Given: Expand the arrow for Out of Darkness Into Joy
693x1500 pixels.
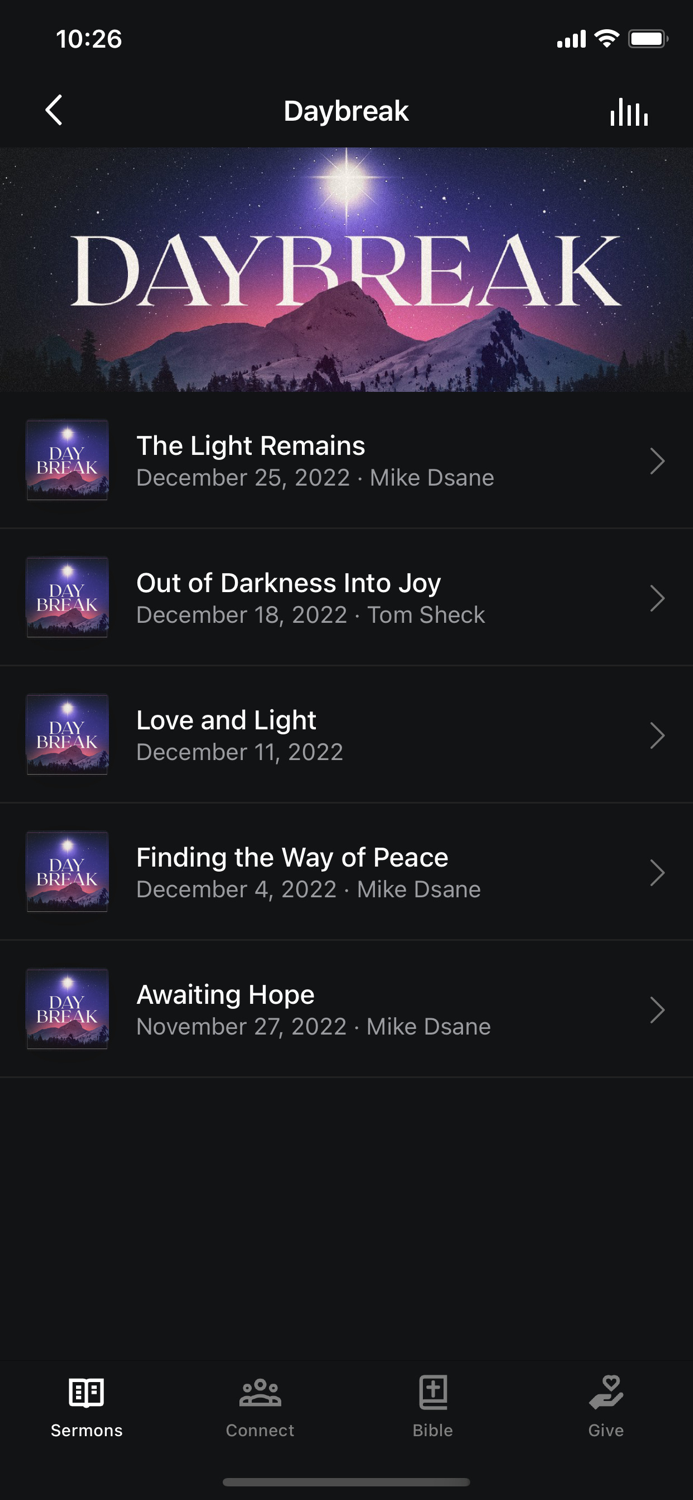Looking at the screenshot, I should click(x=657, y=598).
